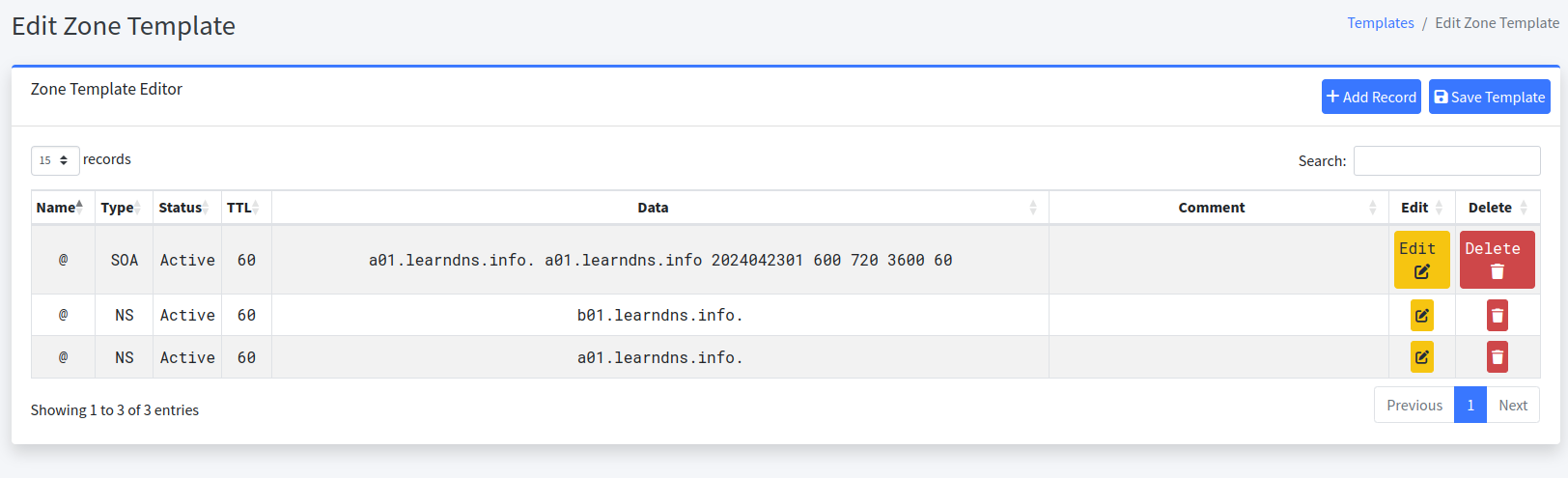Edit the a01.learndns.info NS record
1568x478 pixels.
tap(1421, 357)
